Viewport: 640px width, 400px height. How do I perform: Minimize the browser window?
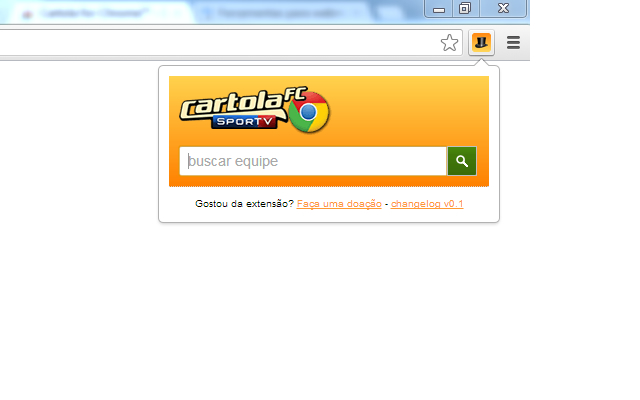click(x=439, y=9)
